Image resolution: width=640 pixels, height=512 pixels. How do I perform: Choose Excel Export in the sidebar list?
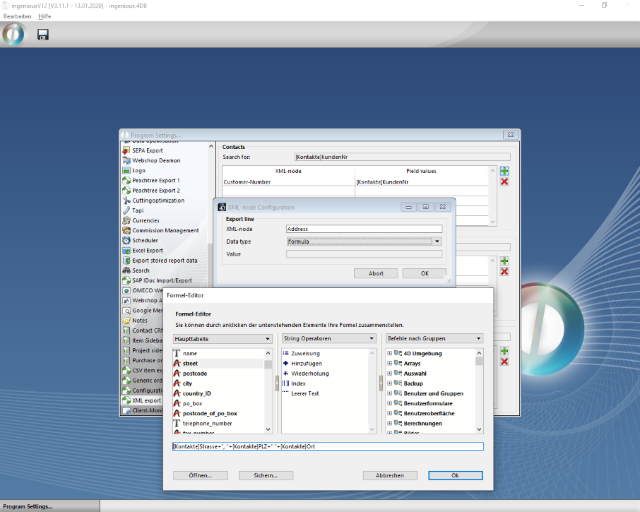(149, 250)
